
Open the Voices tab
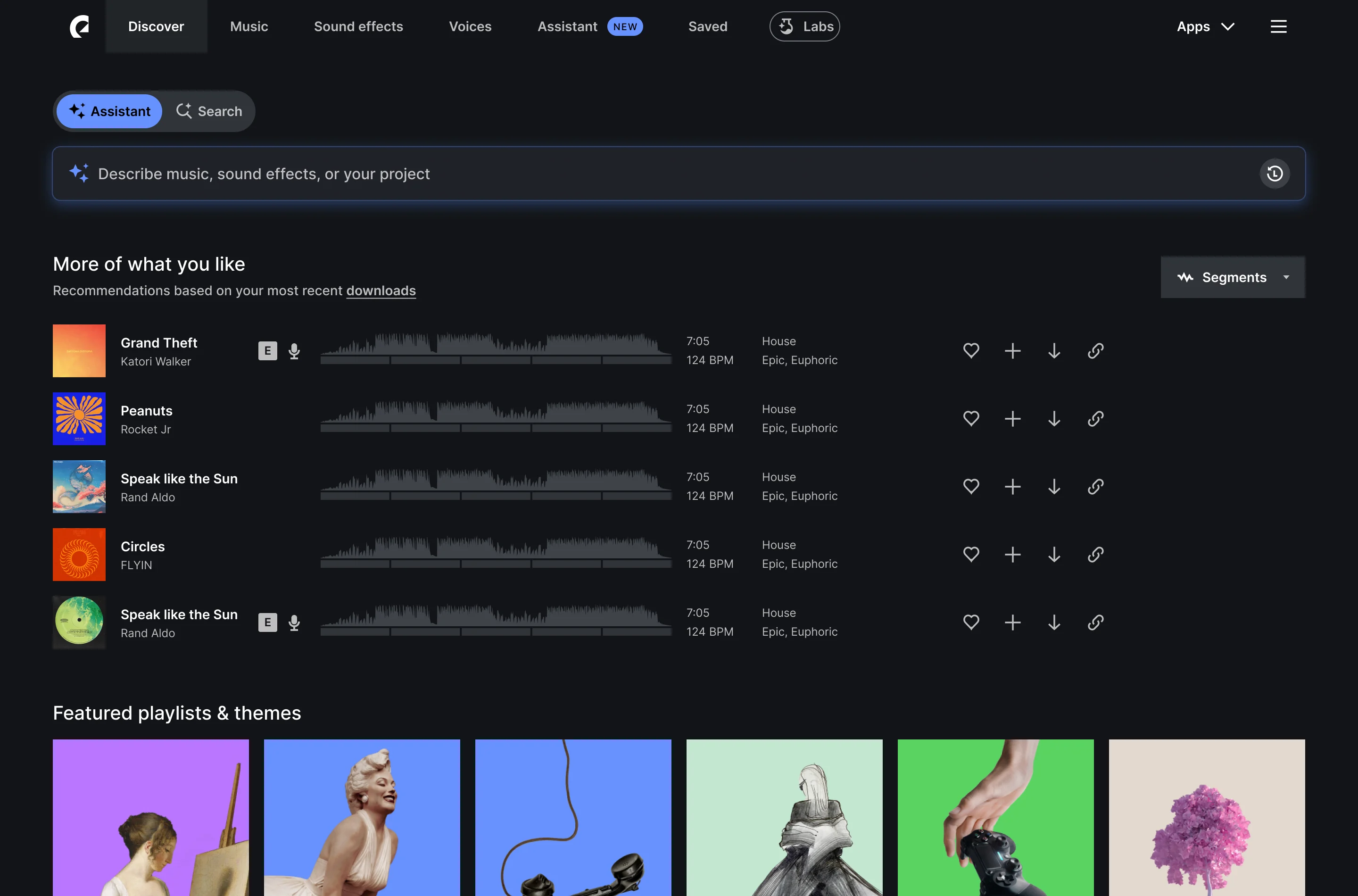470,26
